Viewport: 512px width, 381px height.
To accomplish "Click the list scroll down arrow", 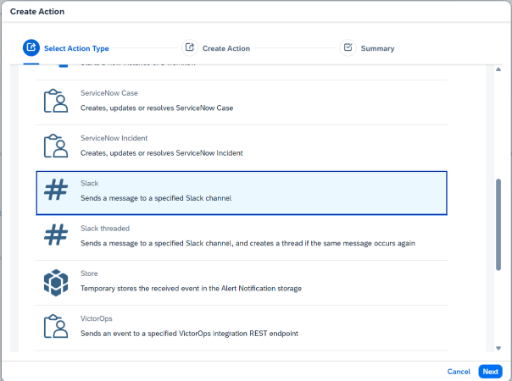I will point(498,348).
